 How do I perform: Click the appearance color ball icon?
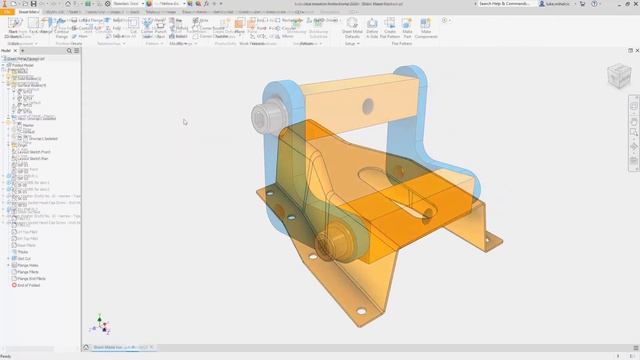pos(149,4)
